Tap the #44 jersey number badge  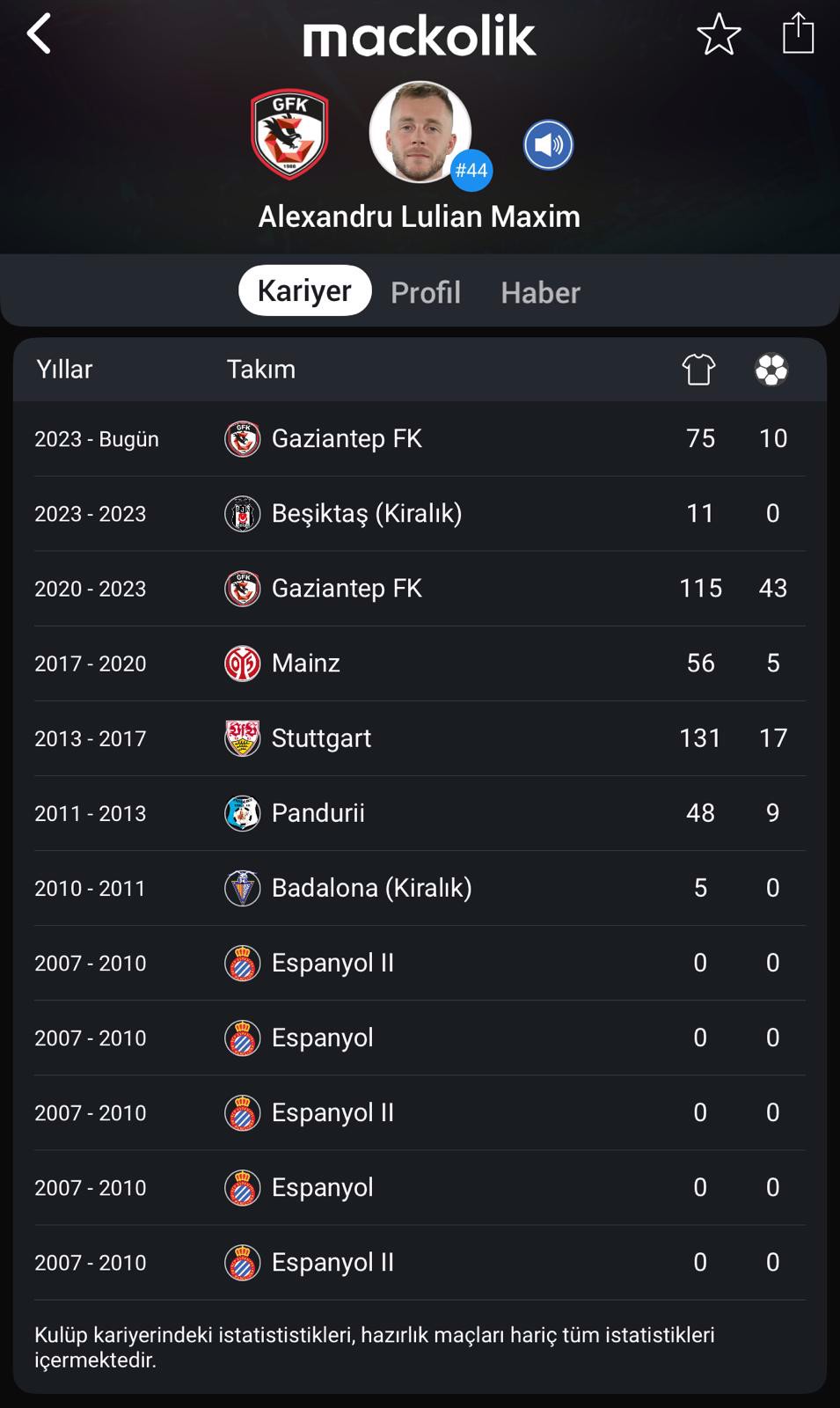pyautogui.click(x=471, y=170)
